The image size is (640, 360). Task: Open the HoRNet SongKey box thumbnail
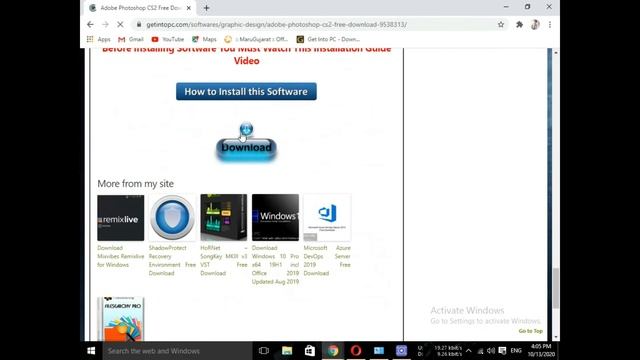pos(224,218)
